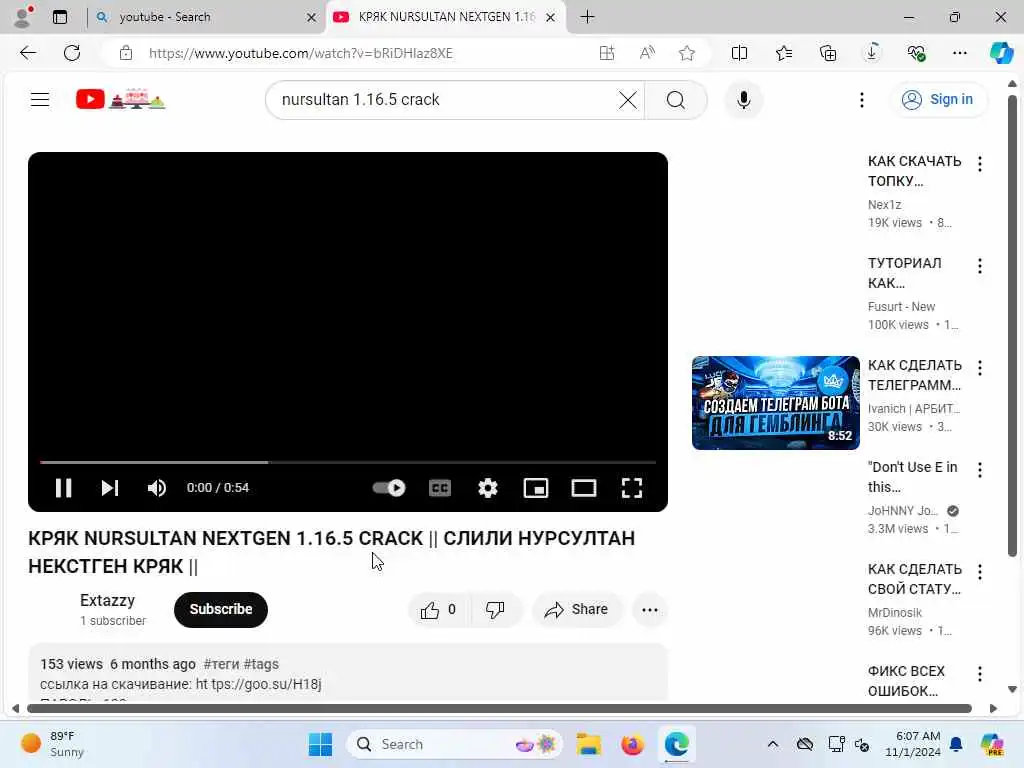Open the translate page icon
This screenshot has height=768, width=1024.
[607, 53]
